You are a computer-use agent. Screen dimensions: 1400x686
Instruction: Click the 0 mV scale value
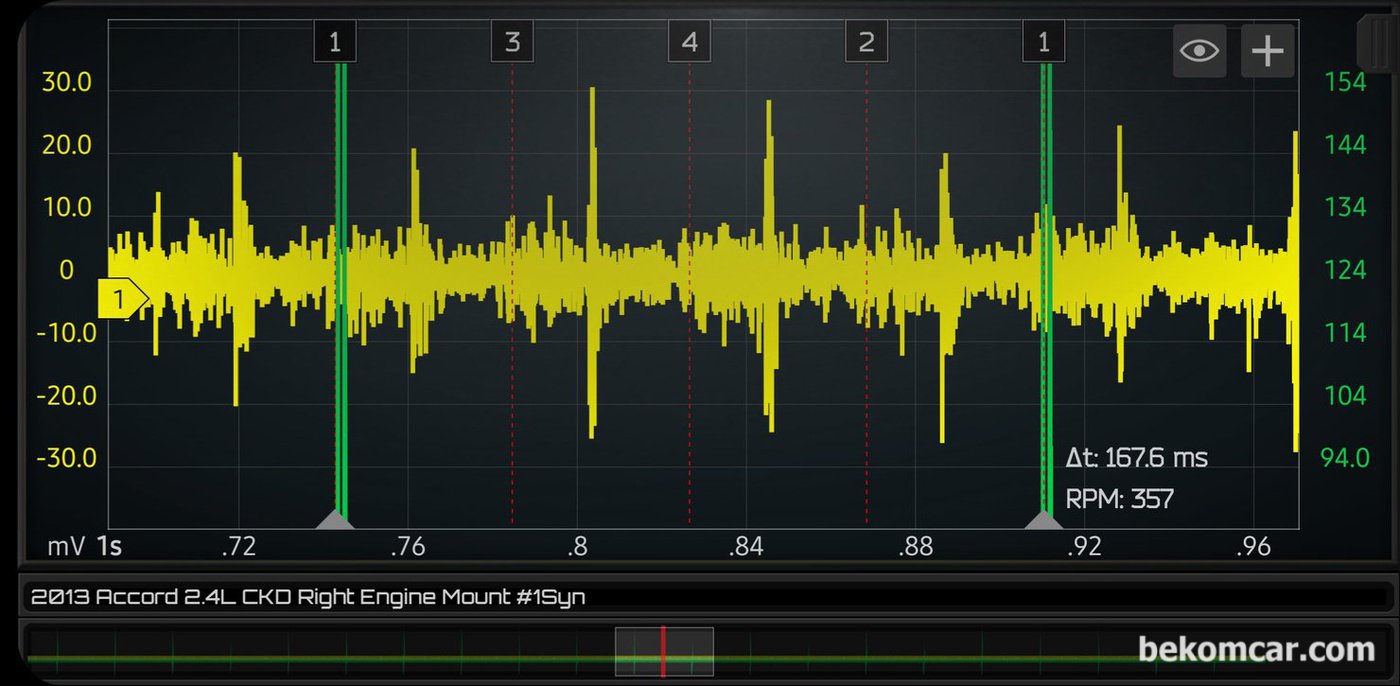click(x=66, y=271)
